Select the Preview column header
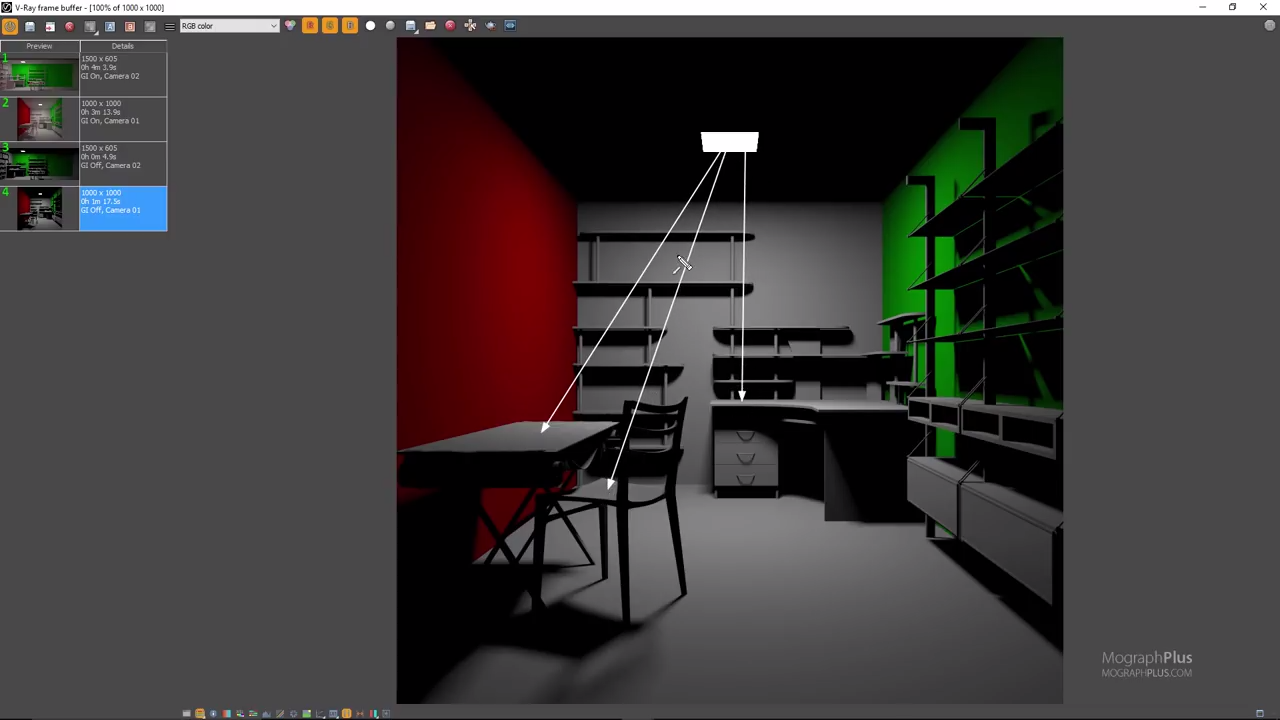The height and width of the screenshot is (720, 1280). point(39,46)
